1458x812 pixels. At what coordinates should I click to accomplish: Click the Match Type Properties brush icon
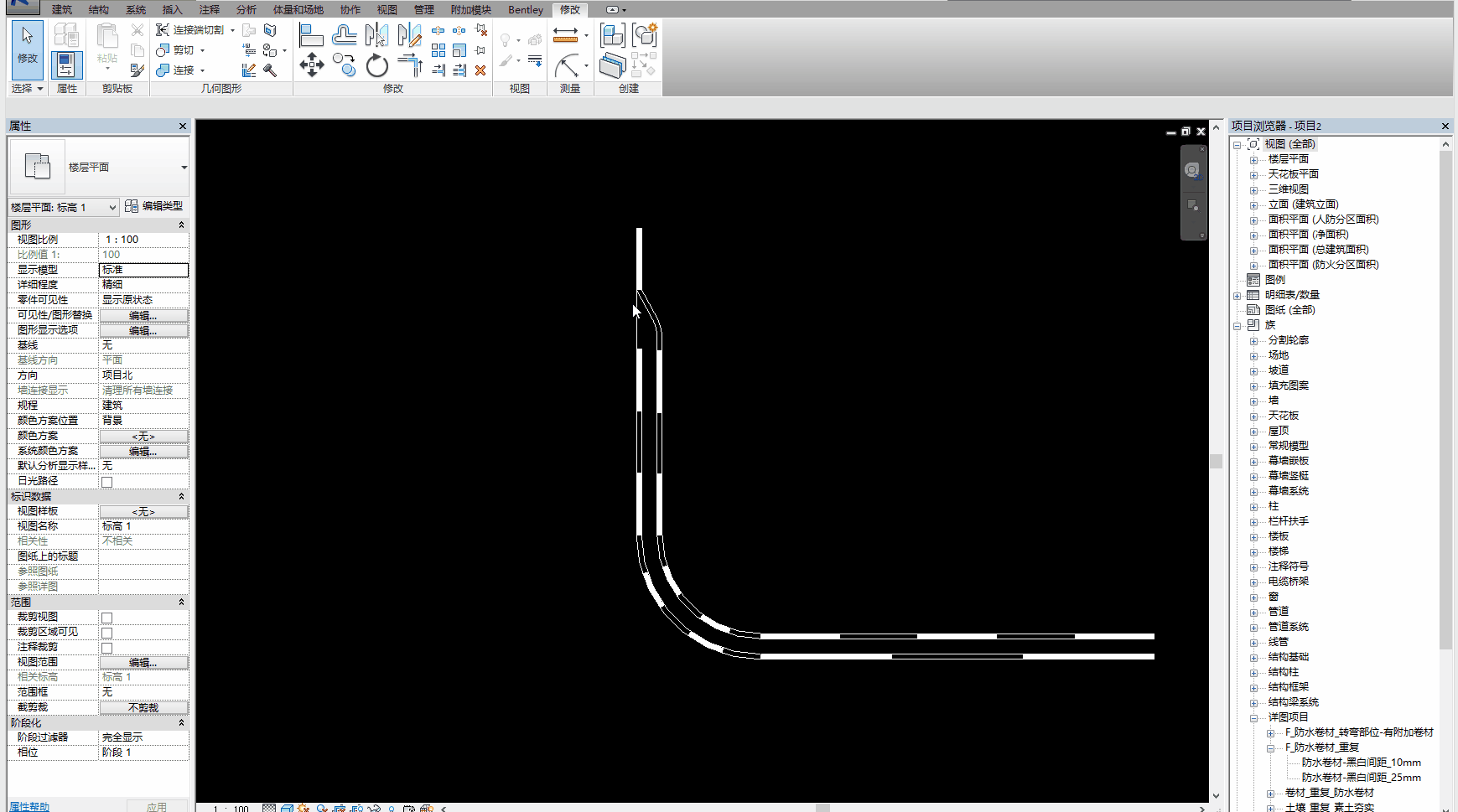[137, 70]
